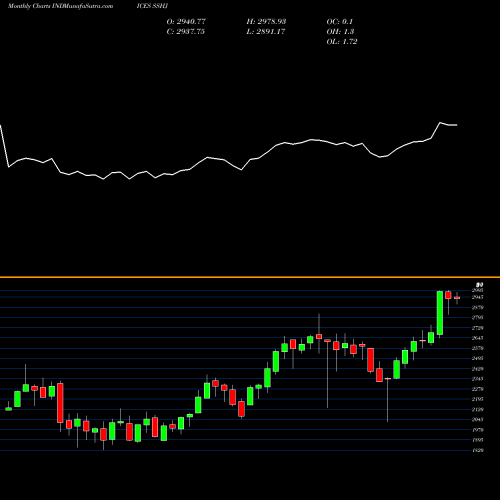
Task: Click the 2643 price axis label
Action: (x=478, y=338)
